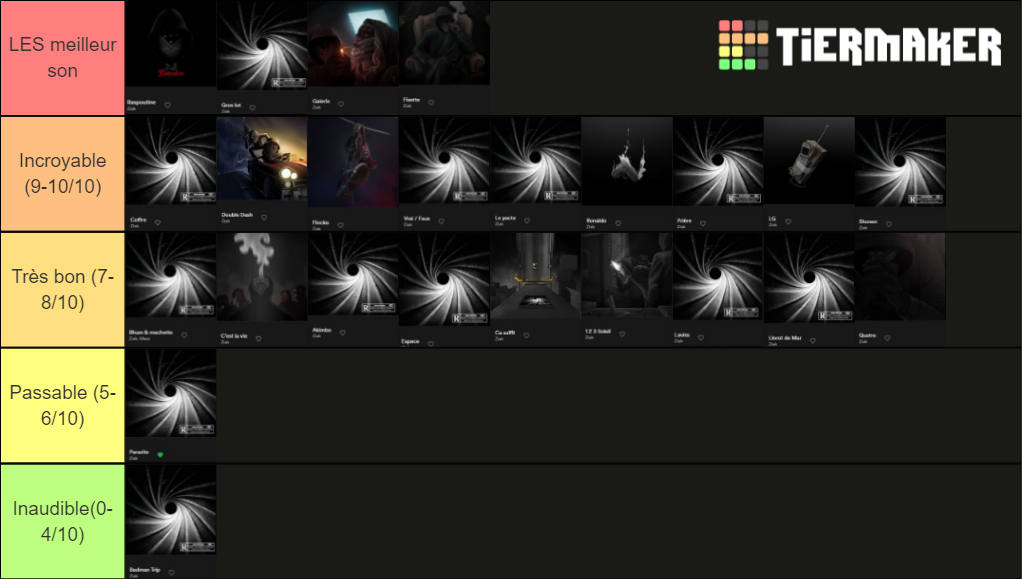Select the C'est la vie smoke cover
The image size is (1022, 579).
(x=262, y=278)
